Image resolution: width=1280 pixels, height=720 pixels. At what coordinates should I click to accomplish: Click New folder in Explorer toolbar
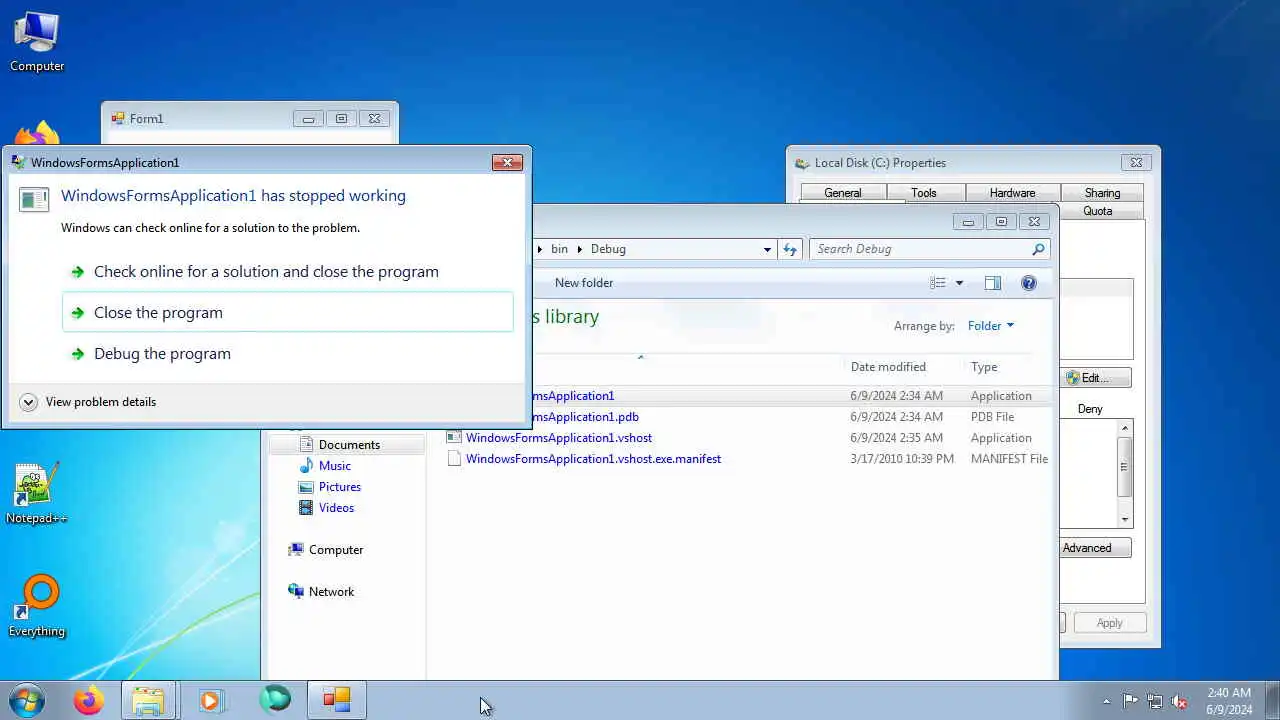click(x=584, y=283)
